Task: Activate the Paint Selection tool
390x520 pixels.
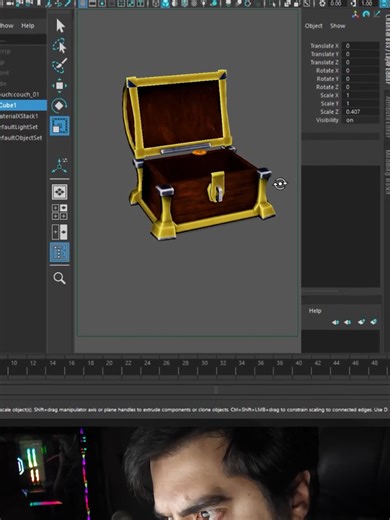Action: point(60,66)
